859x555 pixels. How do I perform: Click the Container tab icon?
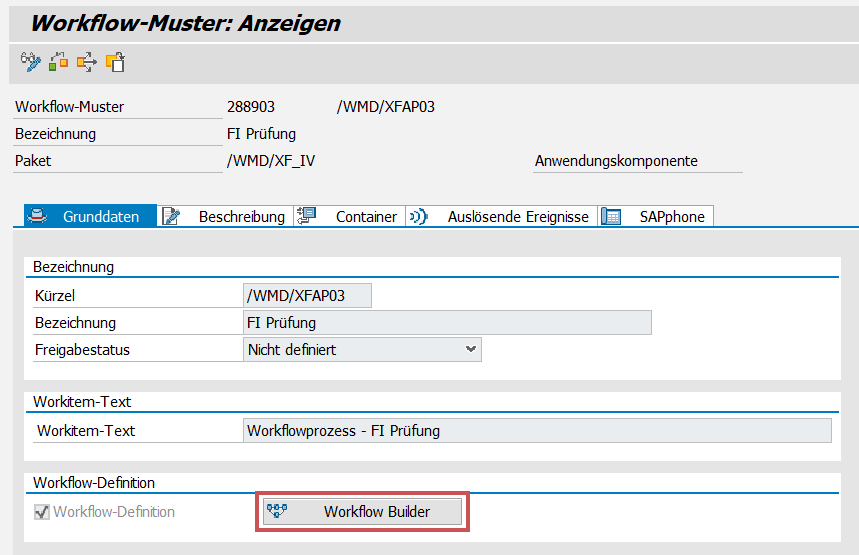pos(306,216)
